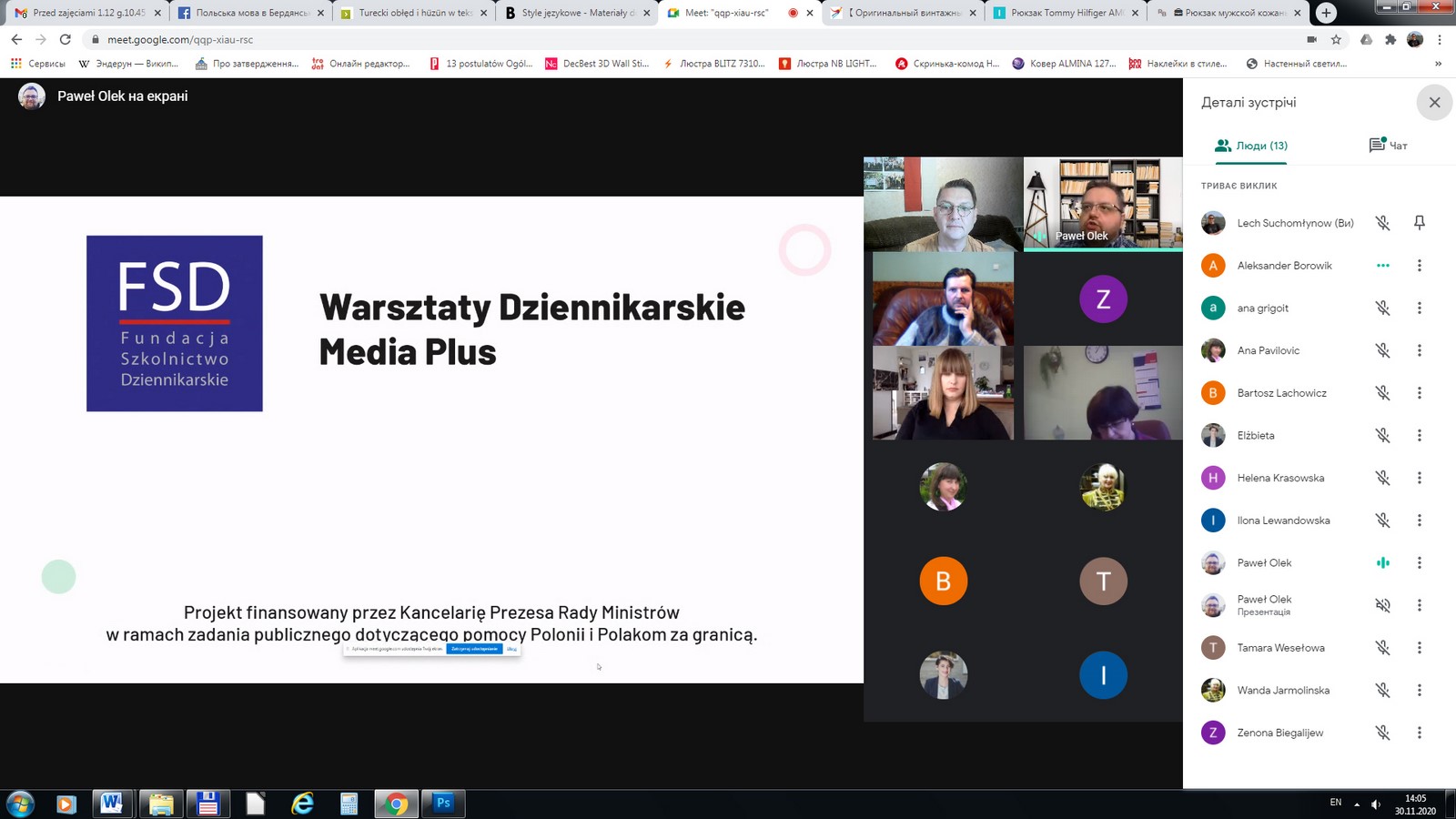Switch to Style językowe tab
Viewport: 1456px width, 819px height.
[x=578, y=13]
